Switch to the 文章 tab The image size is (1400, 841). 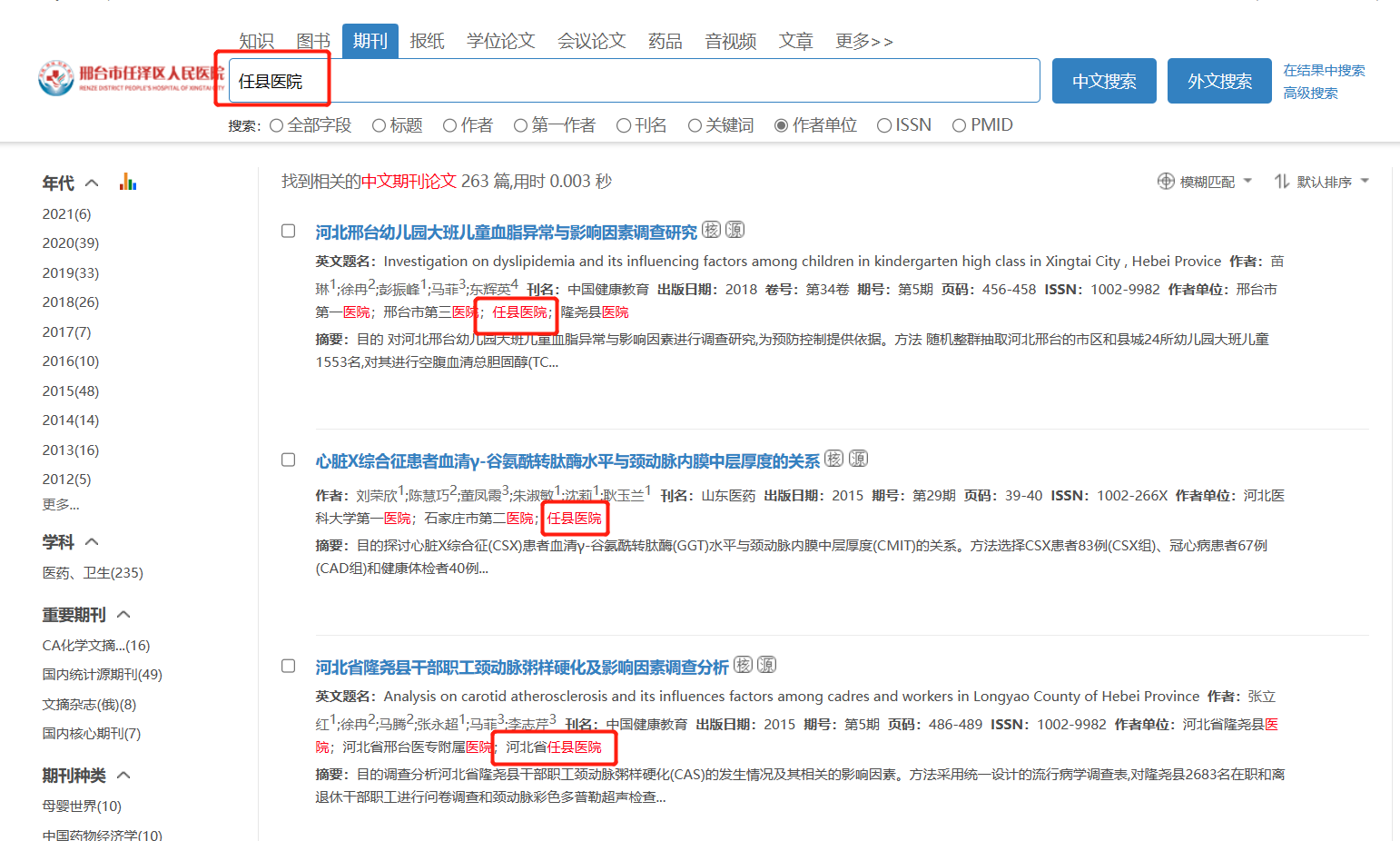point(796,41)
